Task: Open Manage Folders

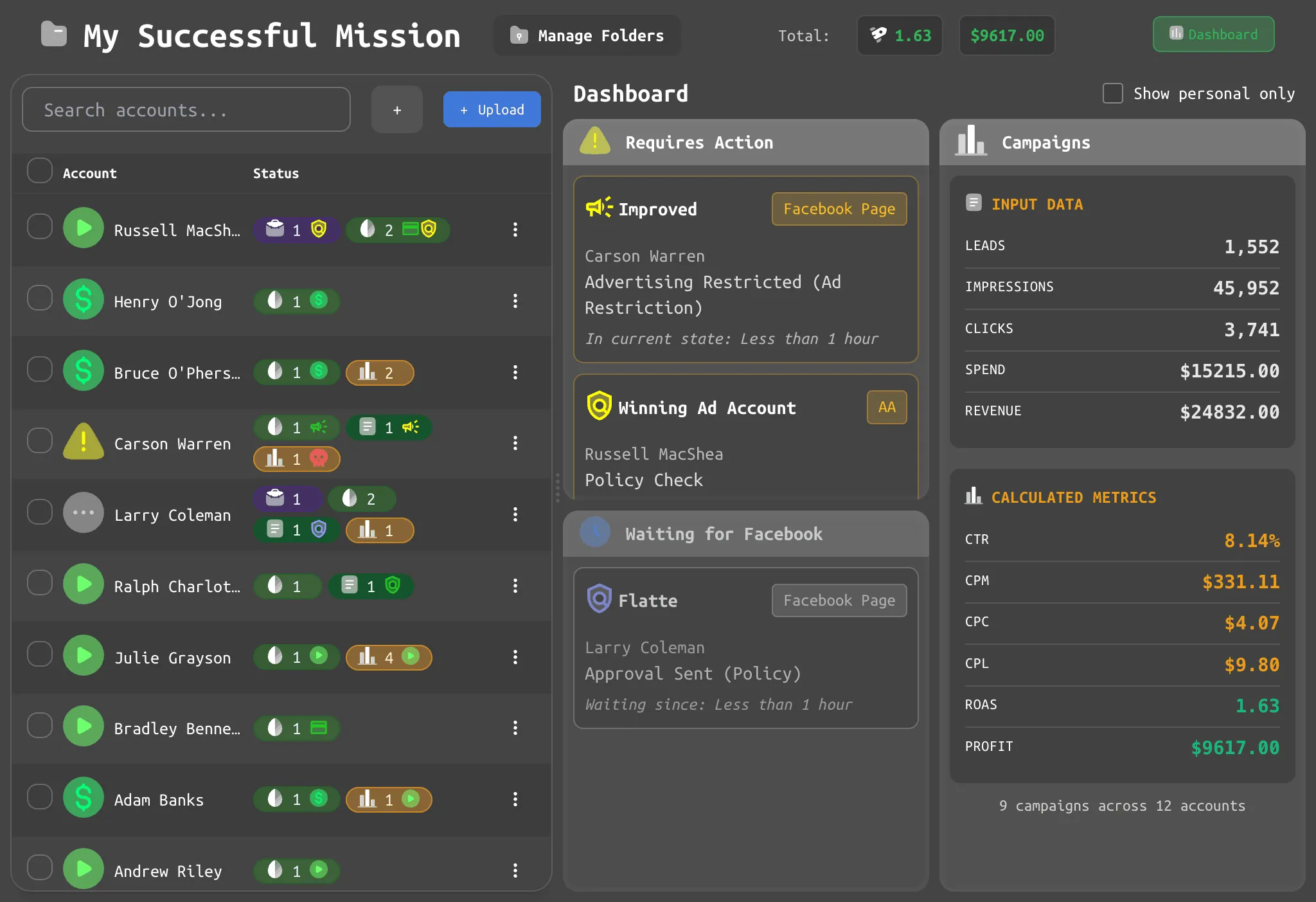Action: pyautogui.click(x=586, y=36)
